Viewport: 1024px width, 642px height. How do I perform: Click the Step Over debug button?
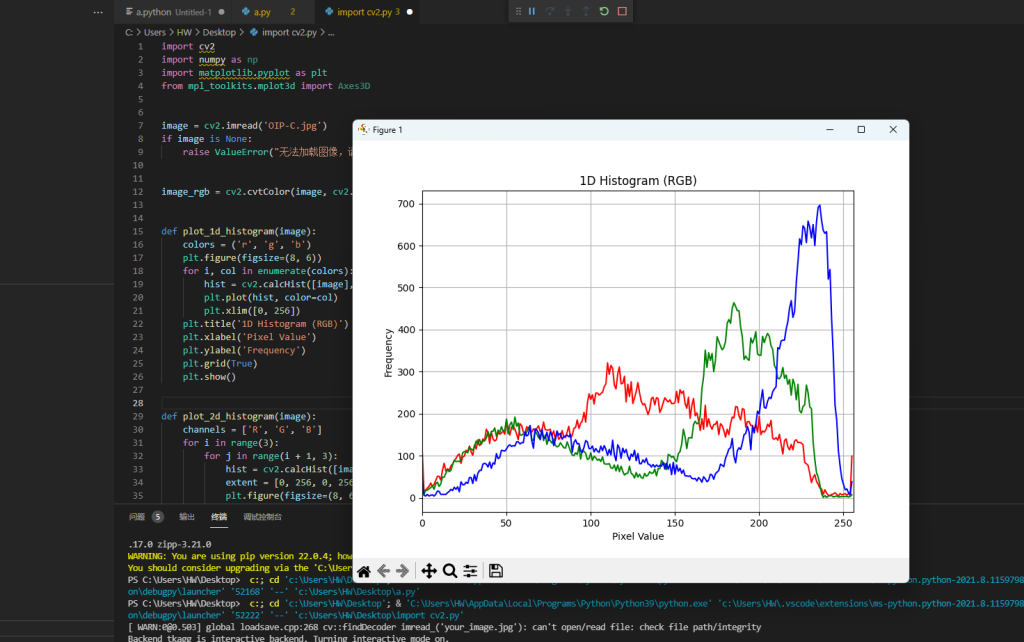[550, 11]
